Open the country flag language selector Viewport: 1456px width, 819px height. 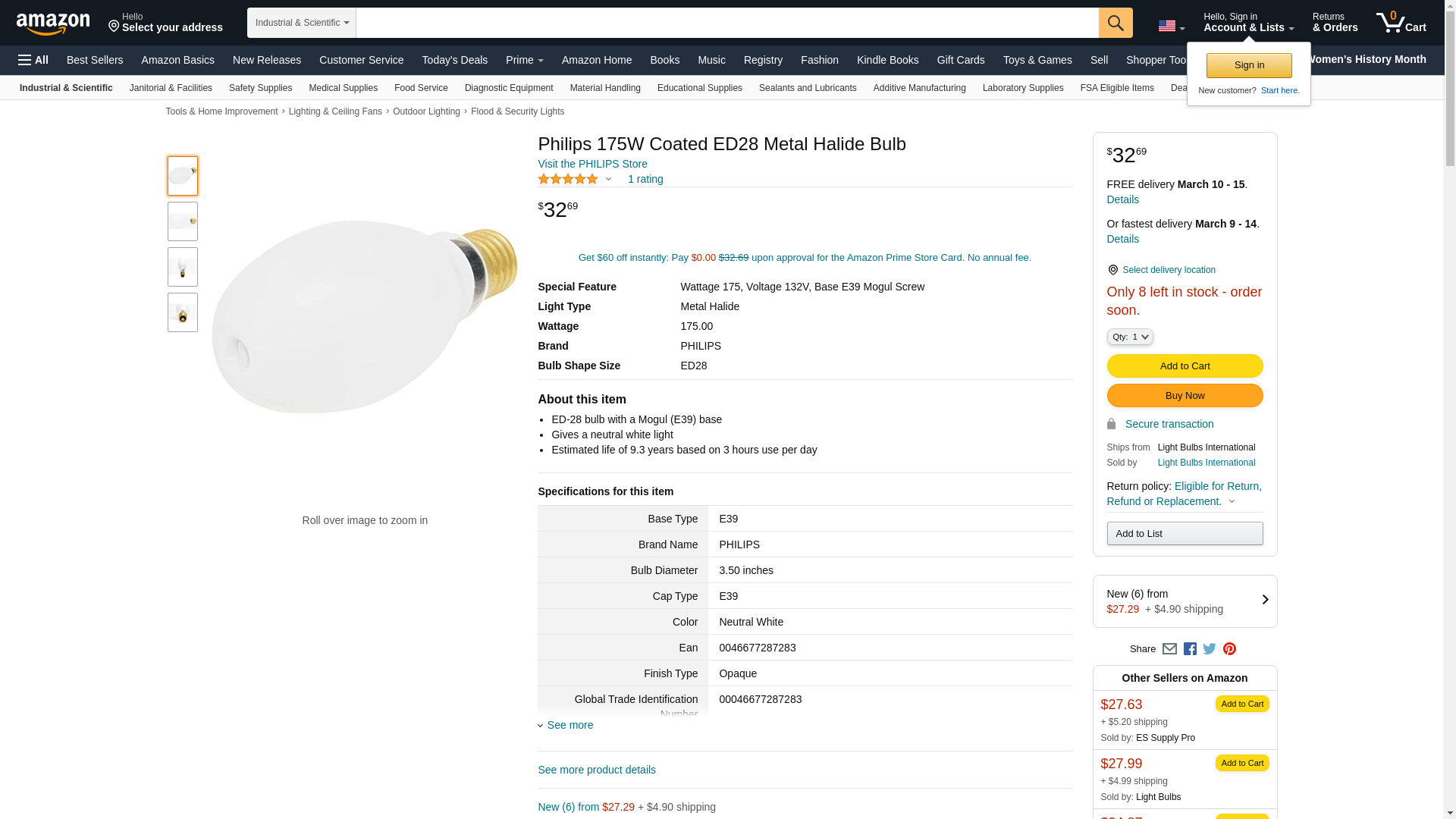pos(1171,27)
